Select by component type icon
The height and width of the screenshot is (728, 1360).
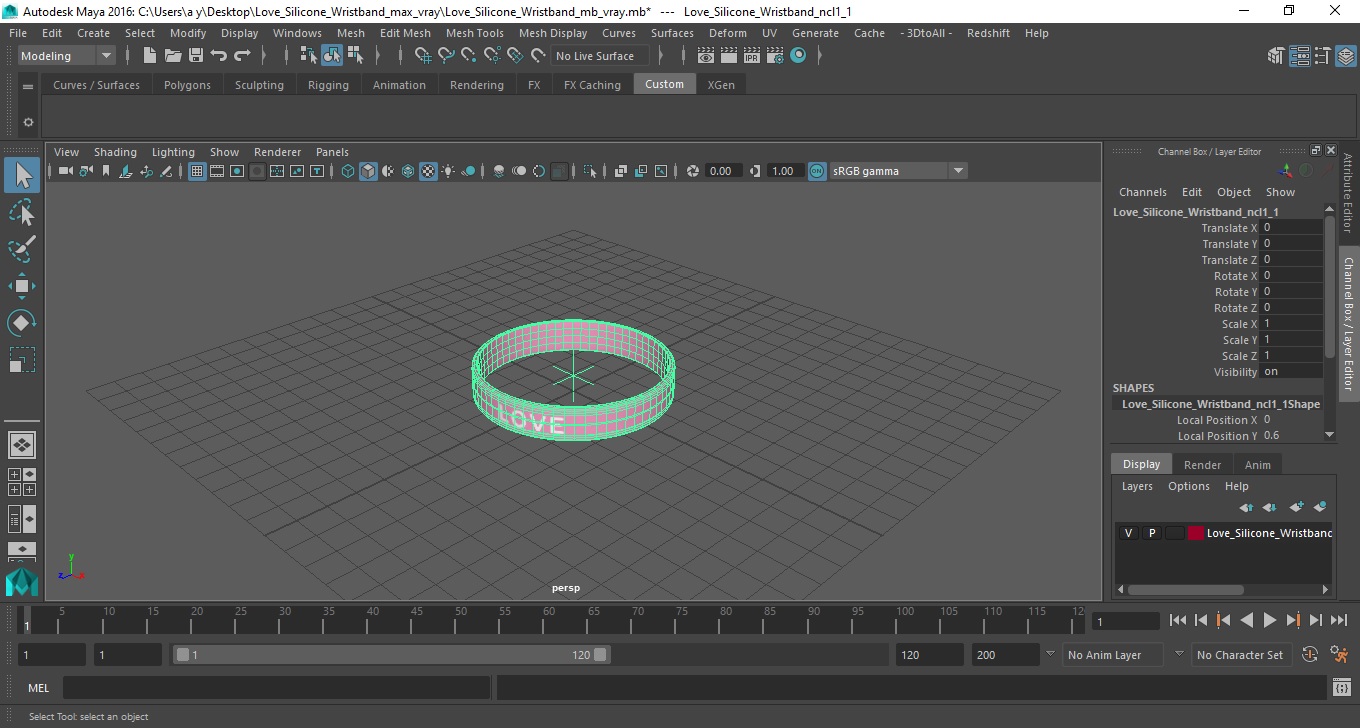pyautogui.click(x=355, y=56)
